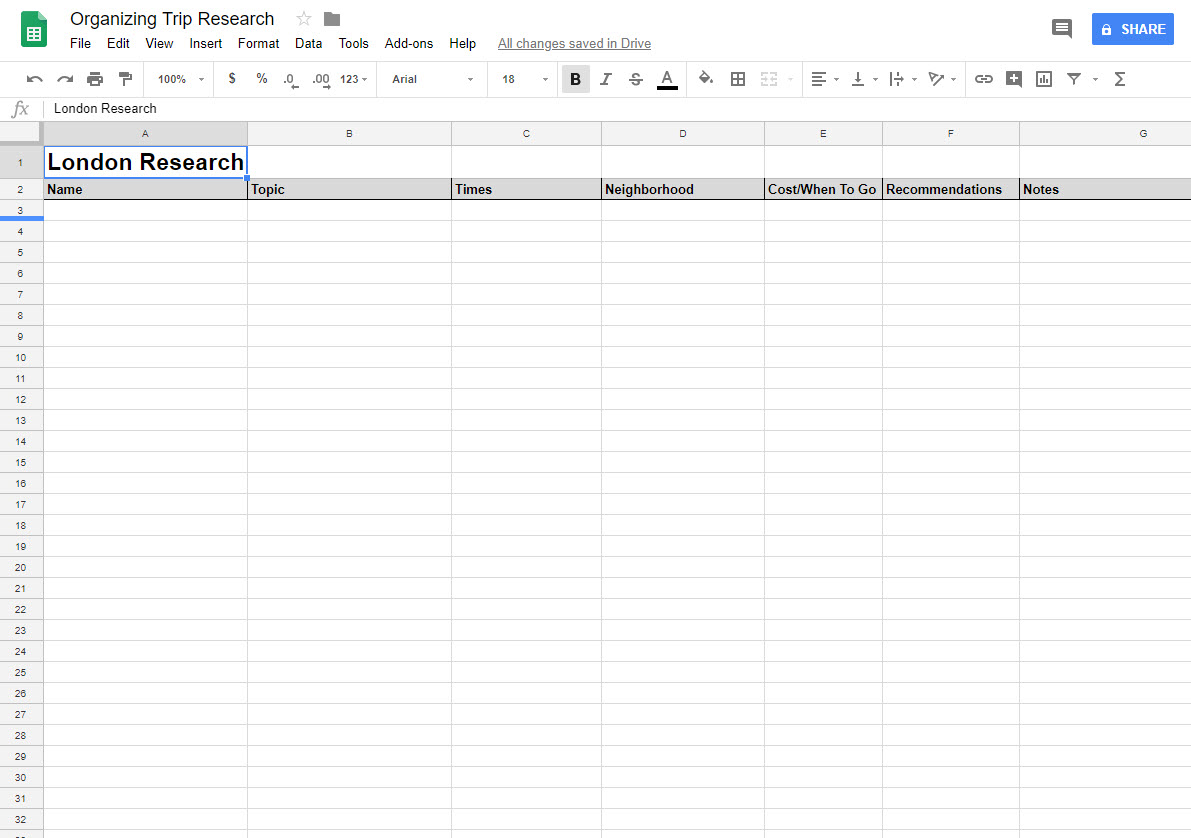Open More formats 123 dropdown
1191x838 pixels.
coord(354,79)
